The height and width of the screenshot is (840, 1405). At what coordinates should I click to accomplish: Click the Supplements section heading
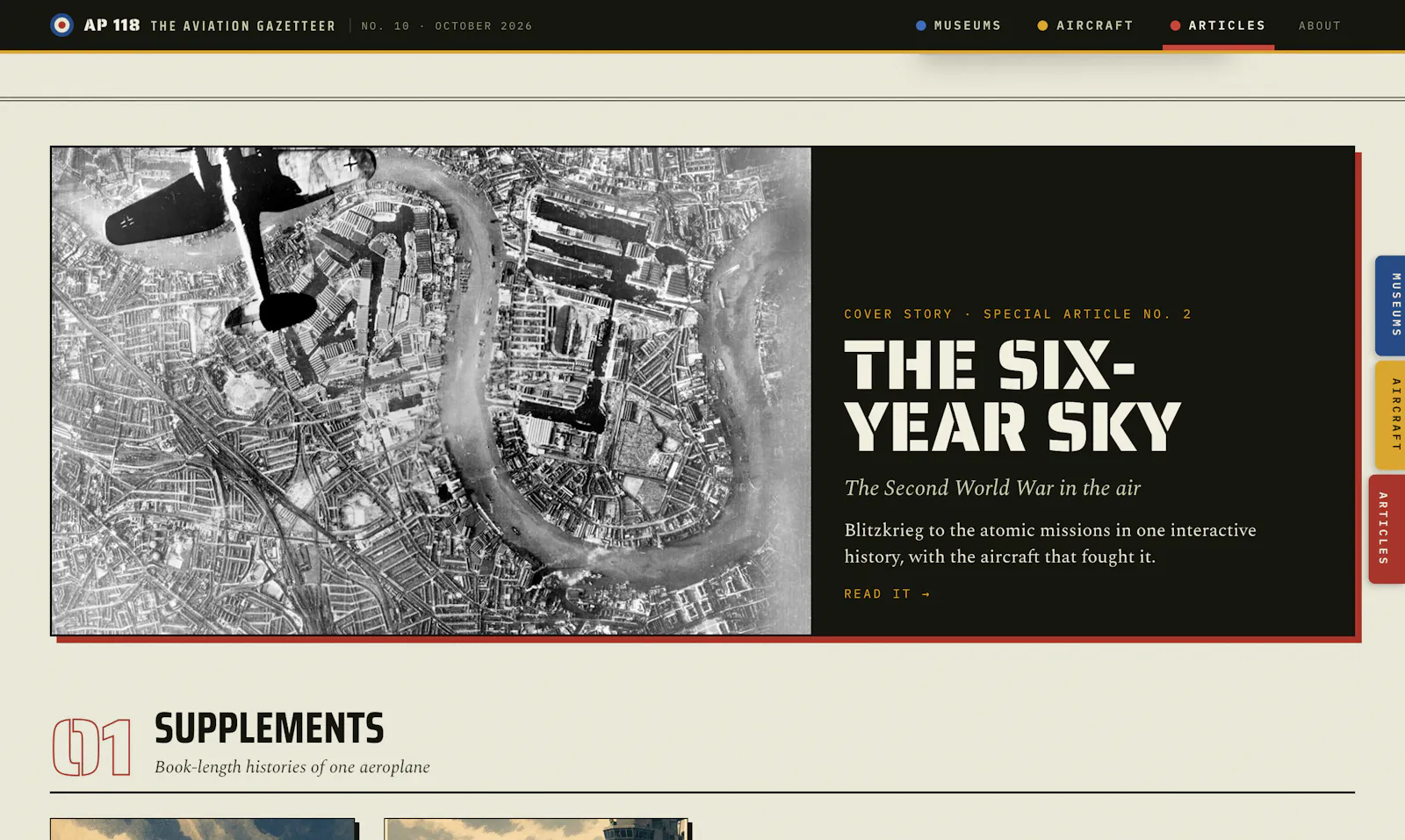point(269,729)
